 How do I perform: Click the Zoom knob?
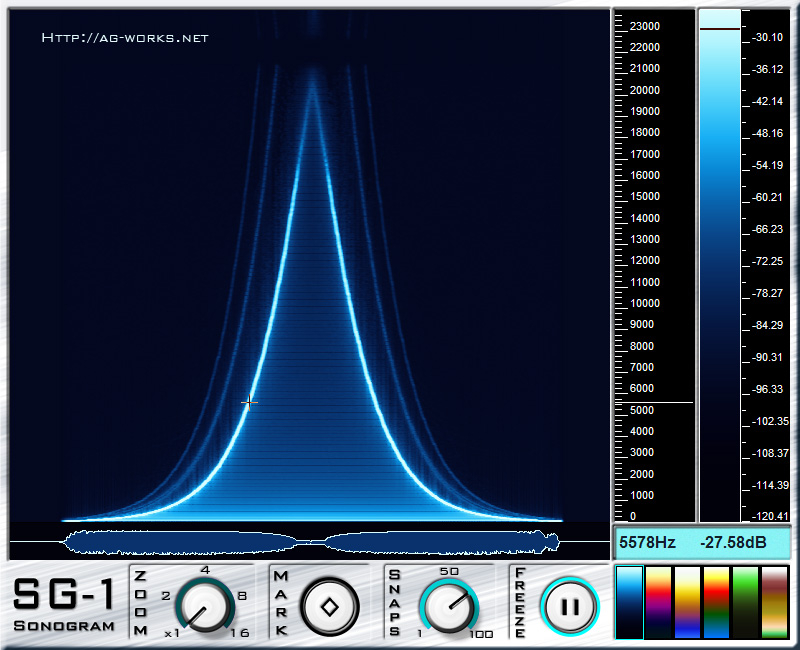click(x=206, y=606)
